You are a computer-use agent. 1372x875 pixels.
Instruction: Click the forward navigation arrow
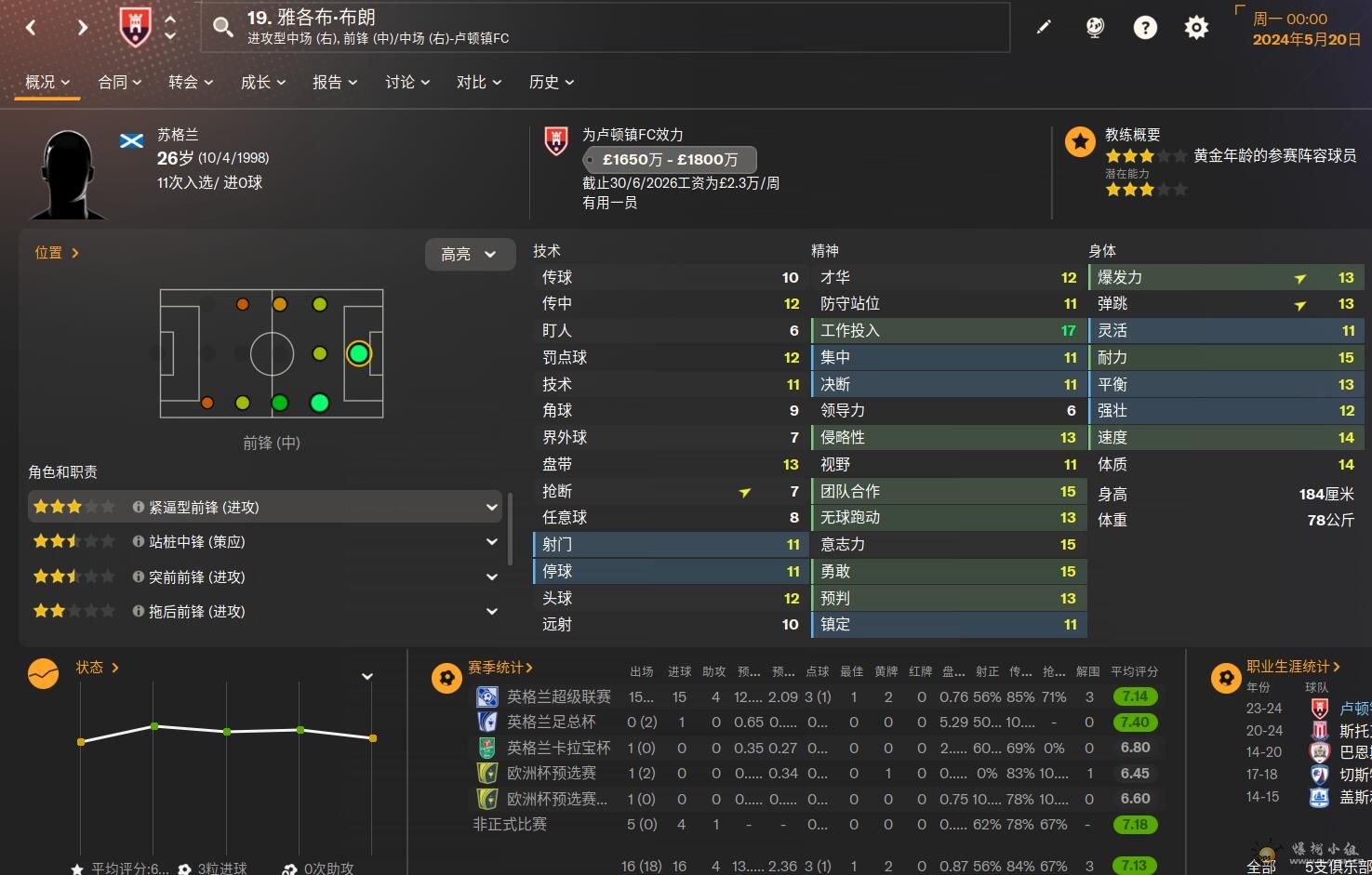[x=82, y=28]
